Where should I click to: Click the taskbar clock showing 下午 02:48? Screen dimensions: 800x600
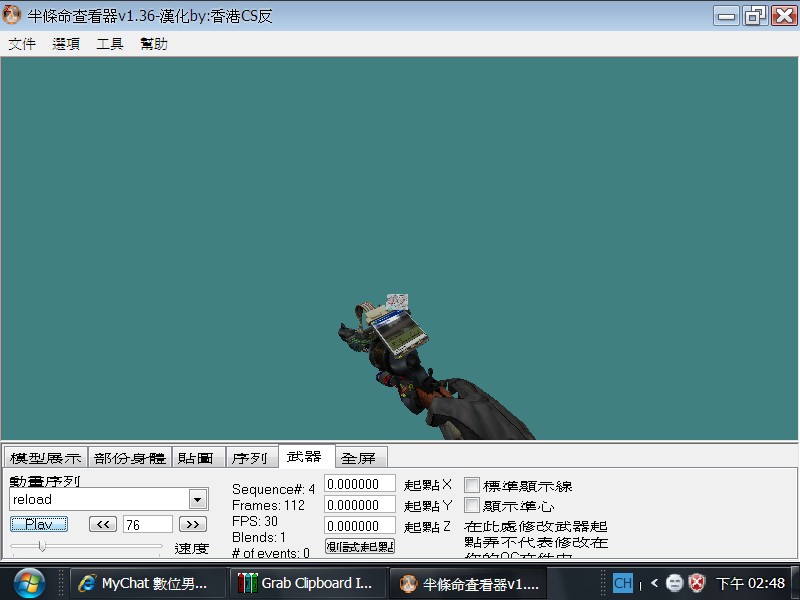pyautogui.click(x=750, y=583)
